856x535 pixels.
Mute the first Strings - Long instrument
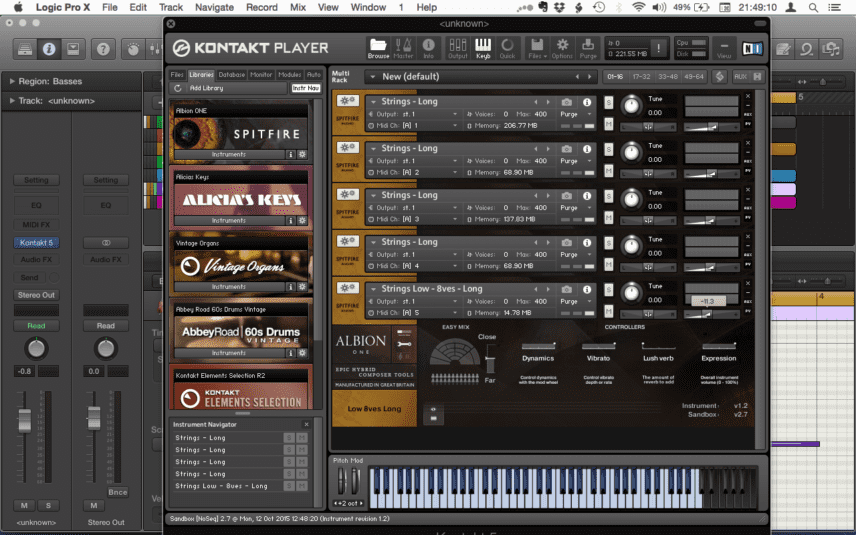point(609,124)
